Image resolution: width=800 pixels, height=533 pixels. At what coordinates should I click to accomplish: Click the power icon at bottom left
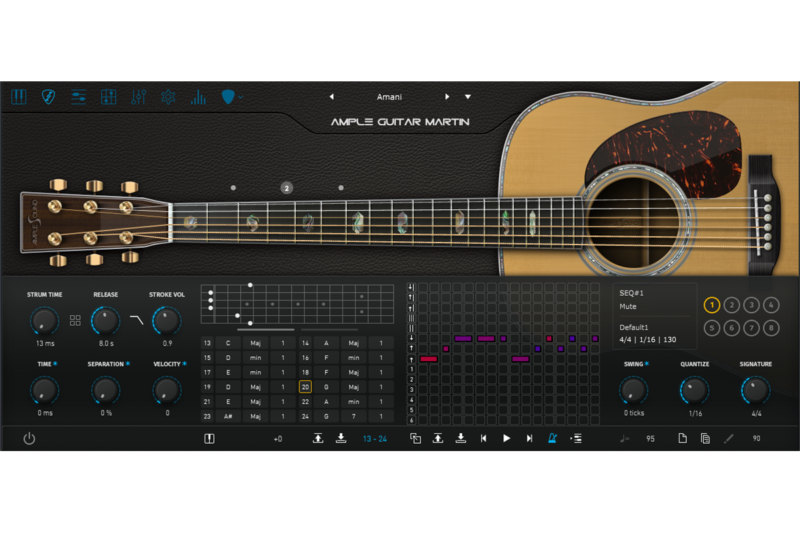coord(29,438)
